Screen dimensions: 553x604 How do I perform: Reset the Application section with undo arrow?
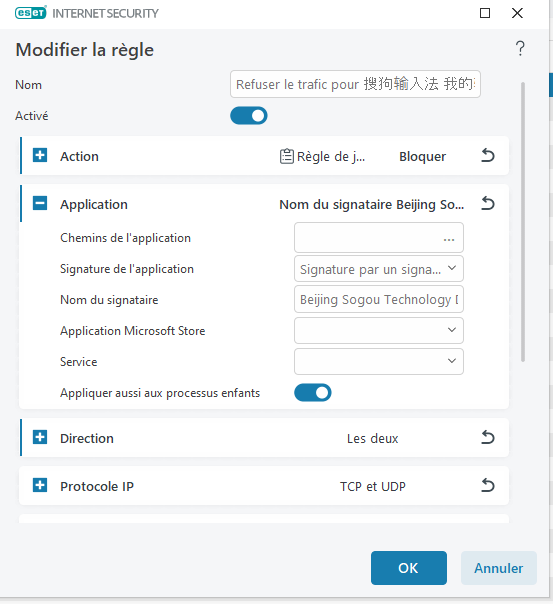click(488, 204)
